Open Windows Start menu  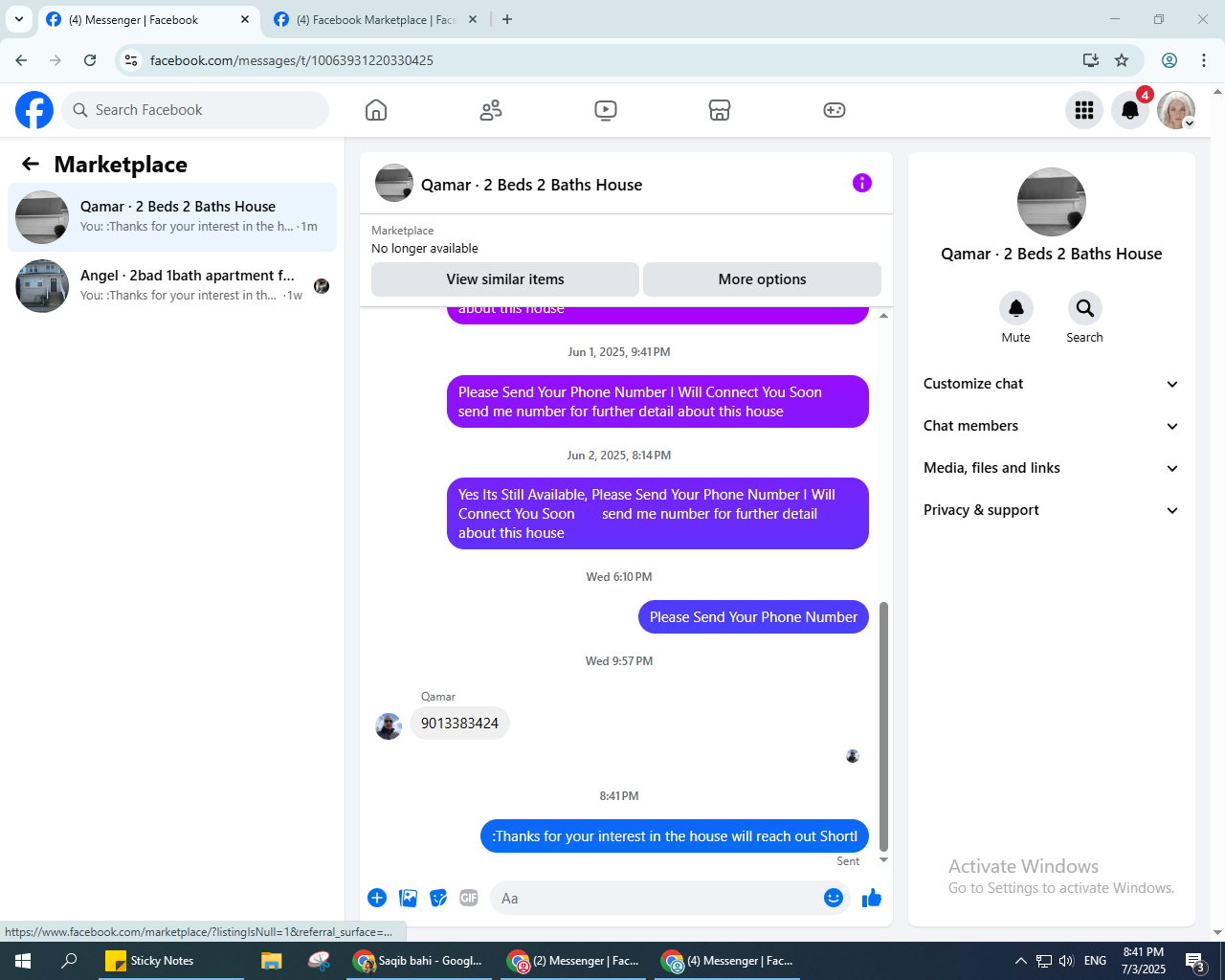pos(23,961)
